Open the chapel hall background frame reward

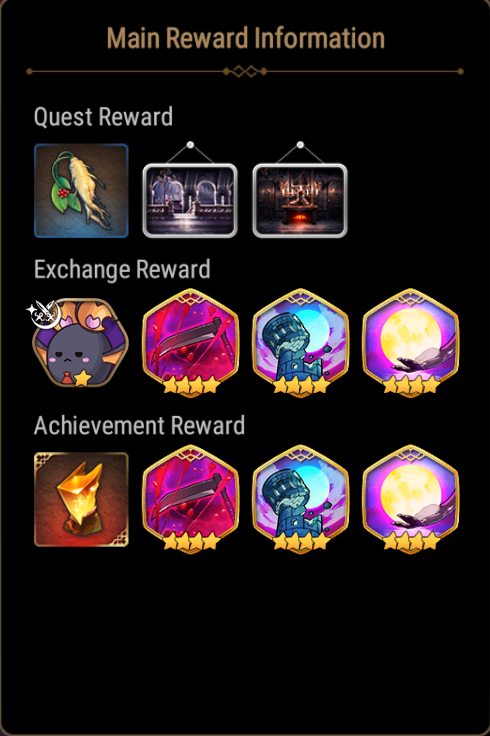click(190, 200)
